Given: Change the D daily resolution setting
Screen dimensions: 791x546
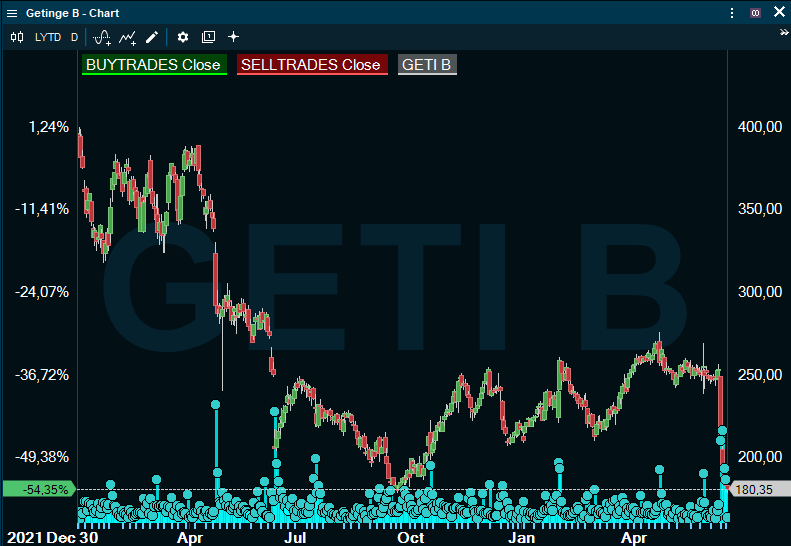Looking at the screenshot, I should pyautogui.click(x=75, y=37).
